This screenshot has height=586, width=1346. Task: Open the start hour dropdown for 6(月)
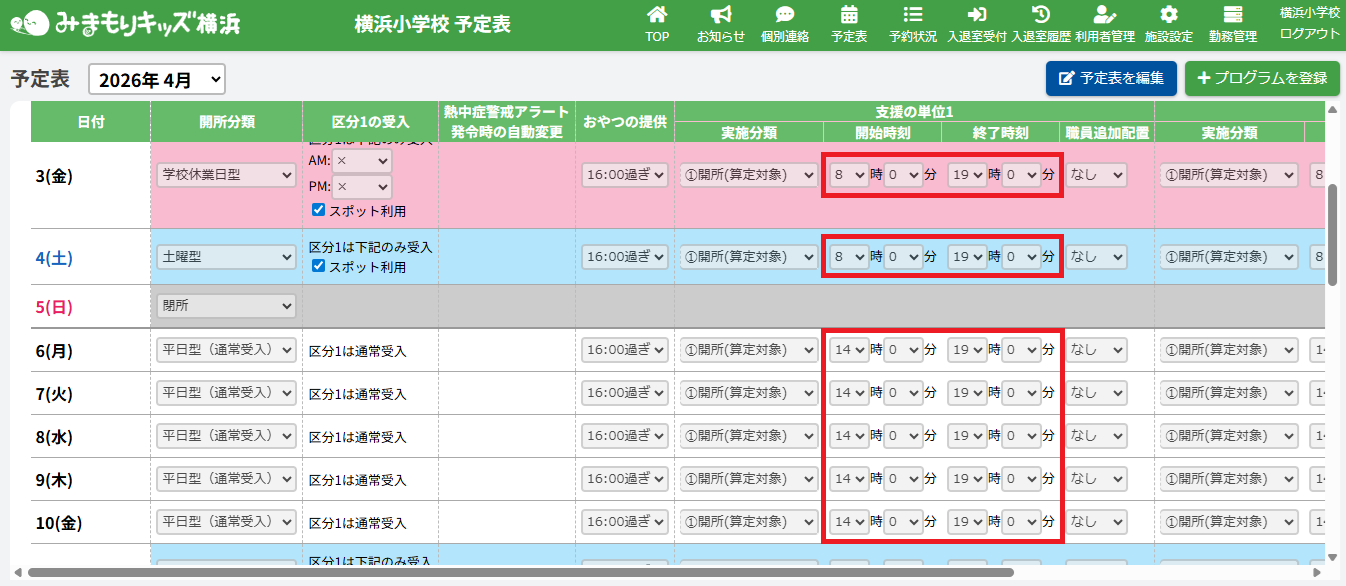point(848,350)
